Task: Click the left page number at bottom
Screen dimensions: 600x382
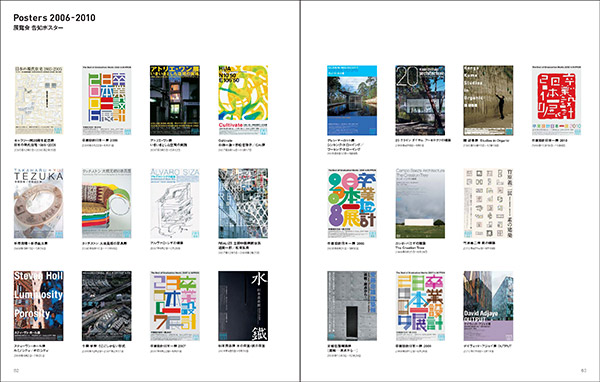Action: pyautogui.click(x=16, y=371)
